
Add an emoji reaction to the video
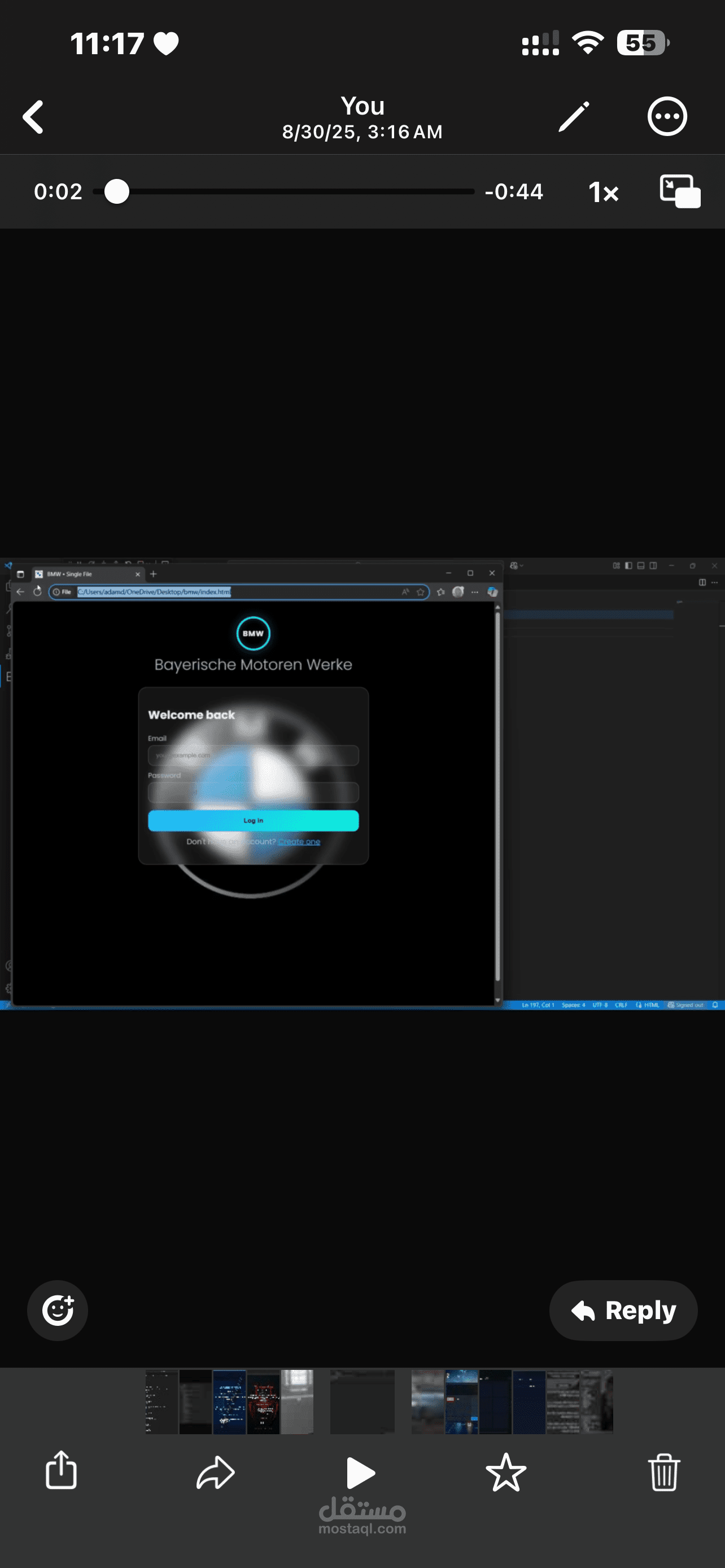pos(58,1310)
